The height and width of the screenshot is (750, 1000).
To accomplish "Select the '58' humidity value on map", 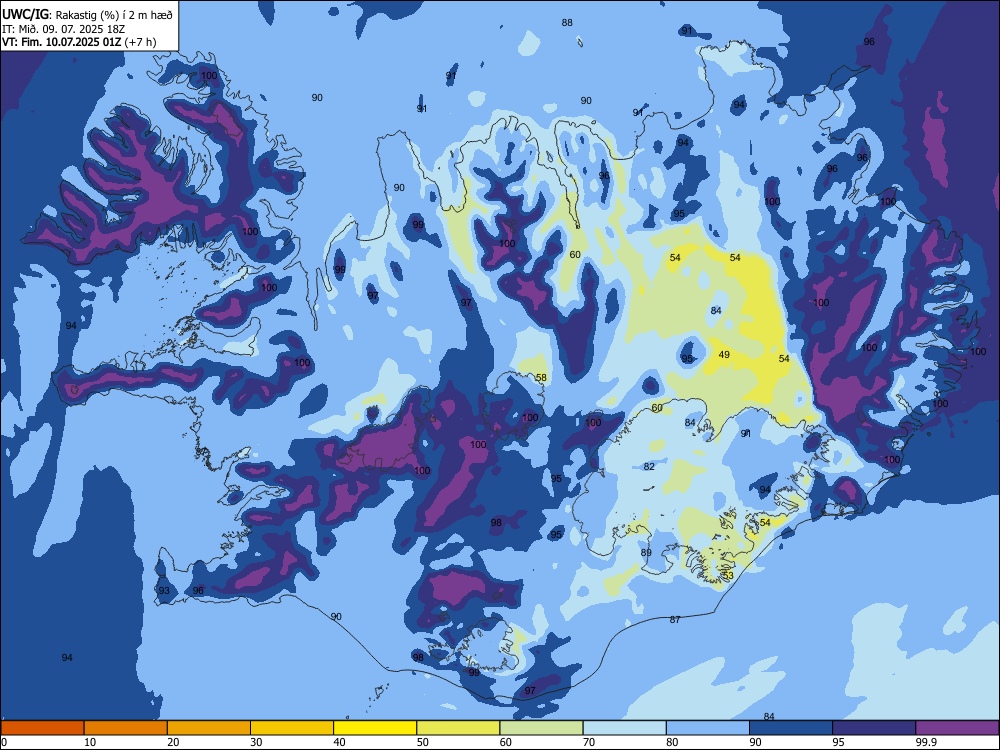I will pyautogui.click(x=541, y=378).
